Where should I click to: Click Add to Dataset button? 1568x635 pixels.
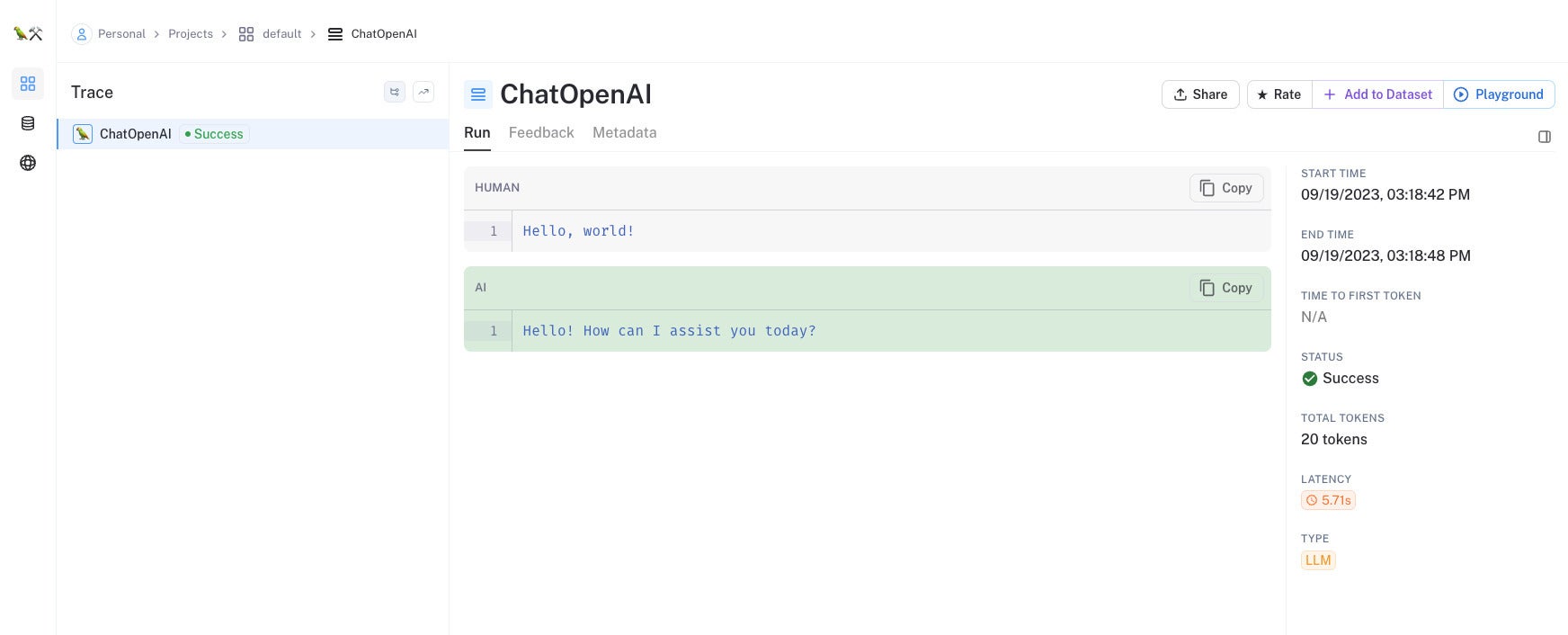pyautogui.click(x=1377, y=94)
